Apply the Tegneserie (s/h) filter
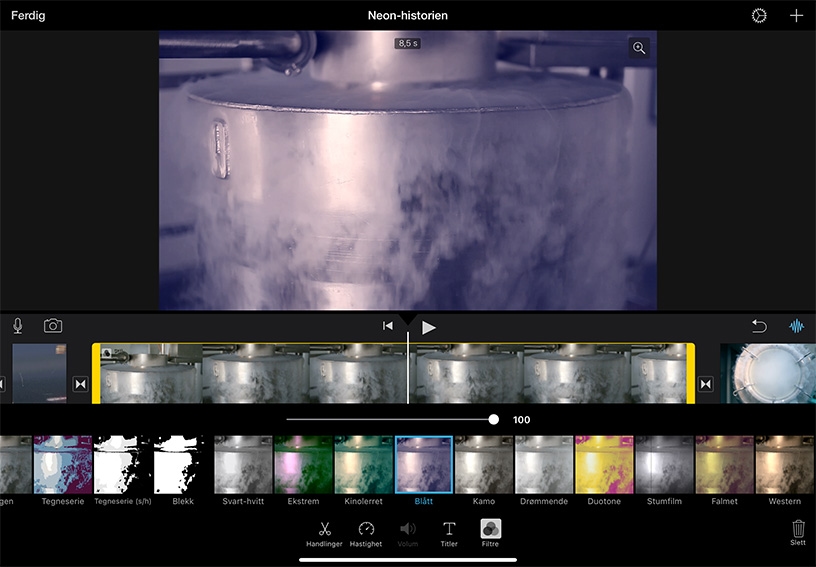Image resolution: width=816 pixels, height=567 pixels. 123,465
